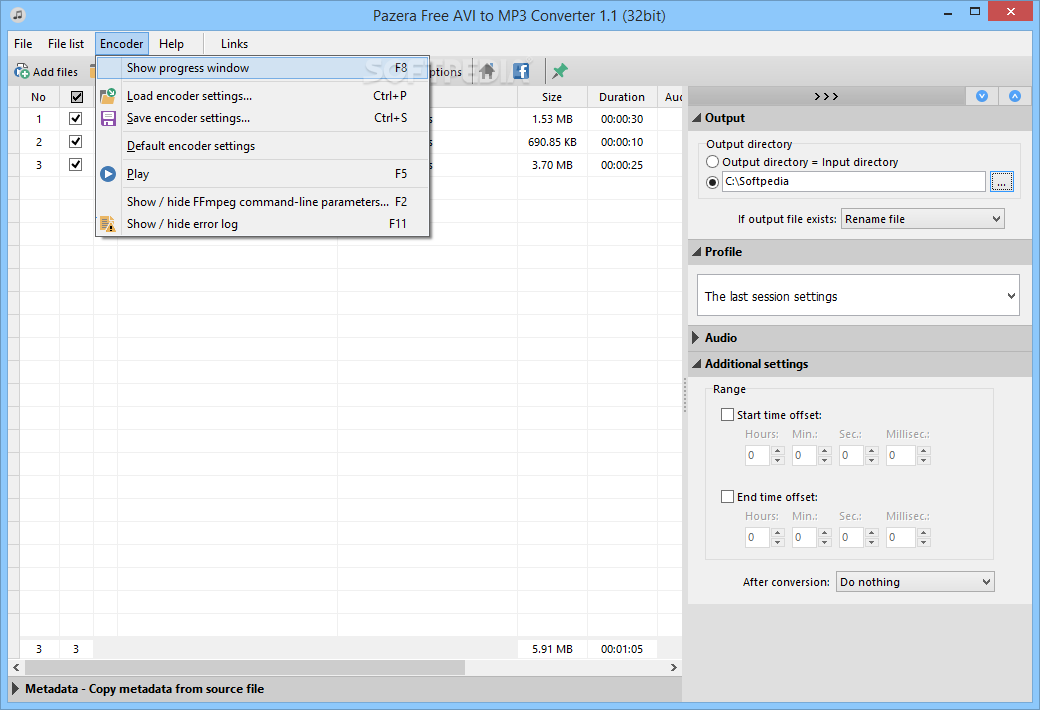The height and width of the screenshot is (710, 1040).
Task: Open the Facebook icon in toolbar
Action: (521, 71)
